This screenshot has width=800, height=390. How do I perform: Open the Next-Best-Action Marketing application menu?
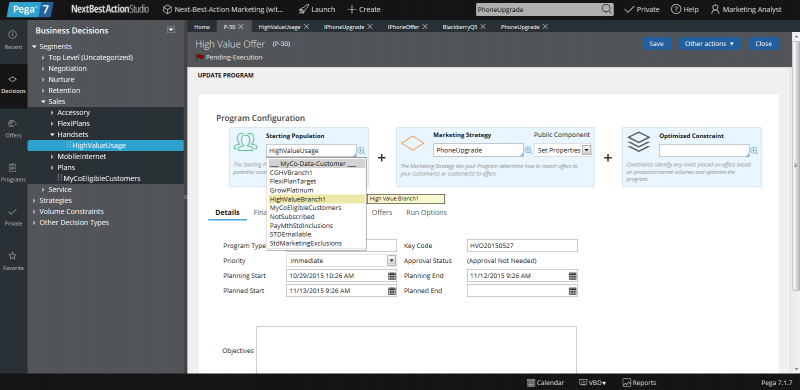[x=223, y=9]
